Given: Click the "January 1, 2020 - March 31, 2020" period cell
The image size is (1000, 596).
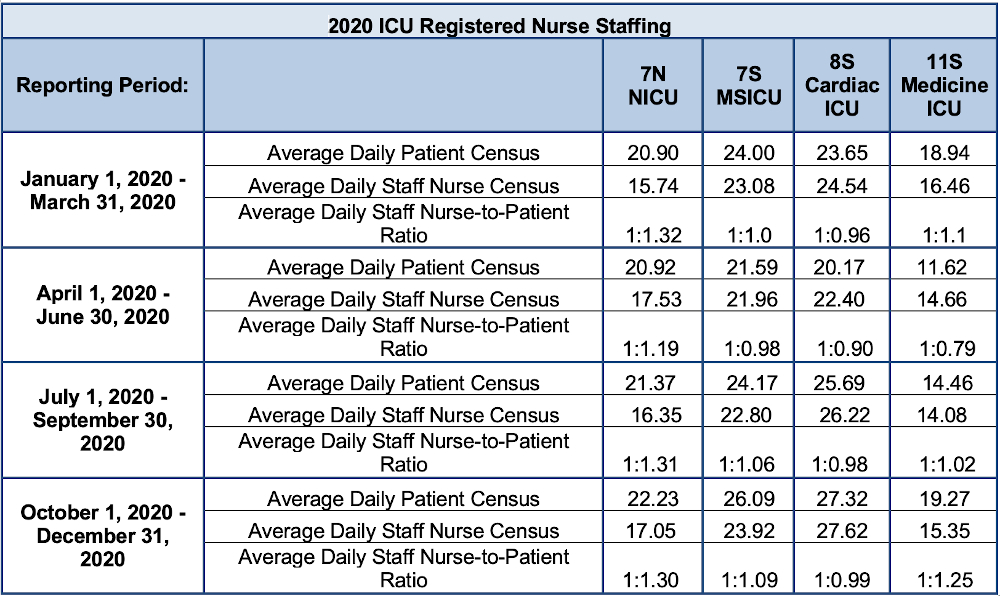Looking at the screenshot, I should coord(102,191).
